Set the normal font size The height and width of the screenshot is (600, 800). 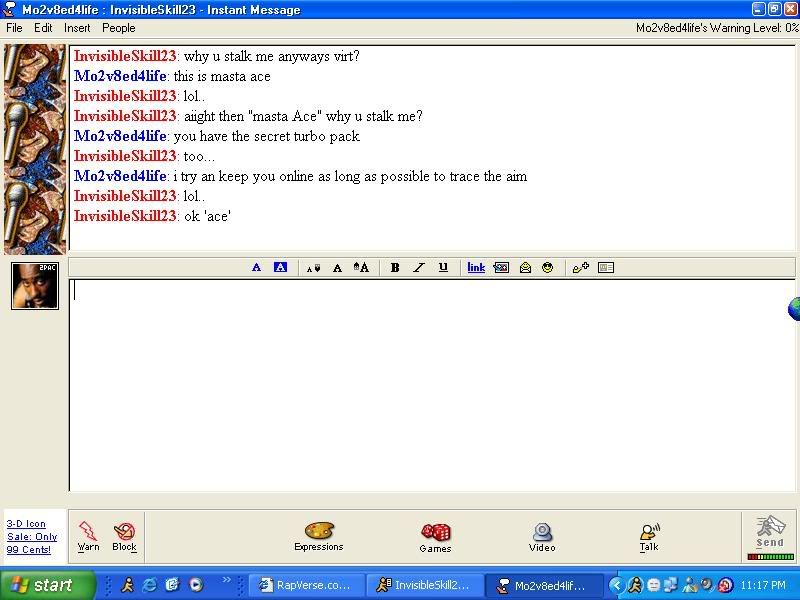(x=337, y=268)
